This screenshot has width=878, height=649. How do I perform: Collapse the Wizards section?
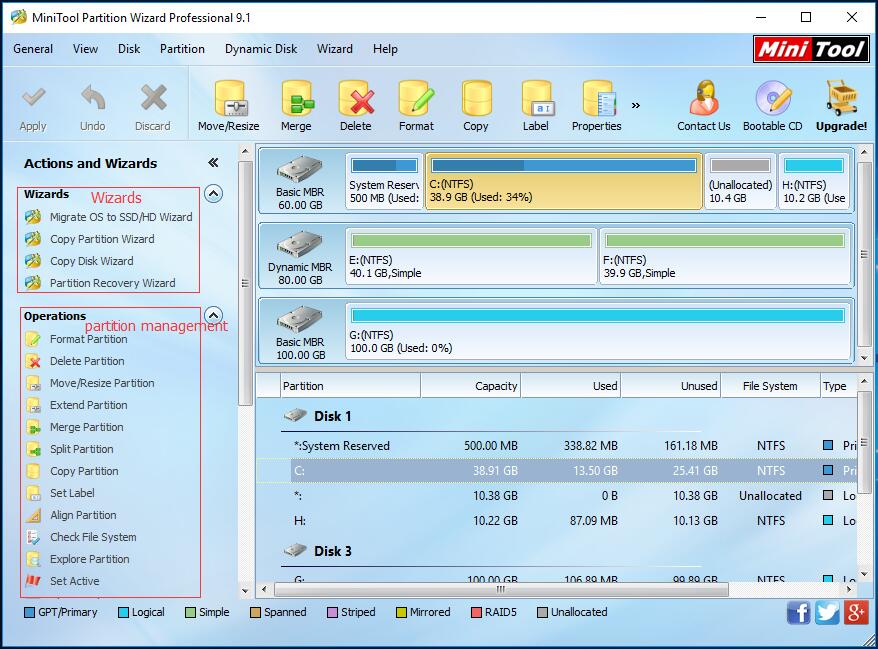pos(213,194)
